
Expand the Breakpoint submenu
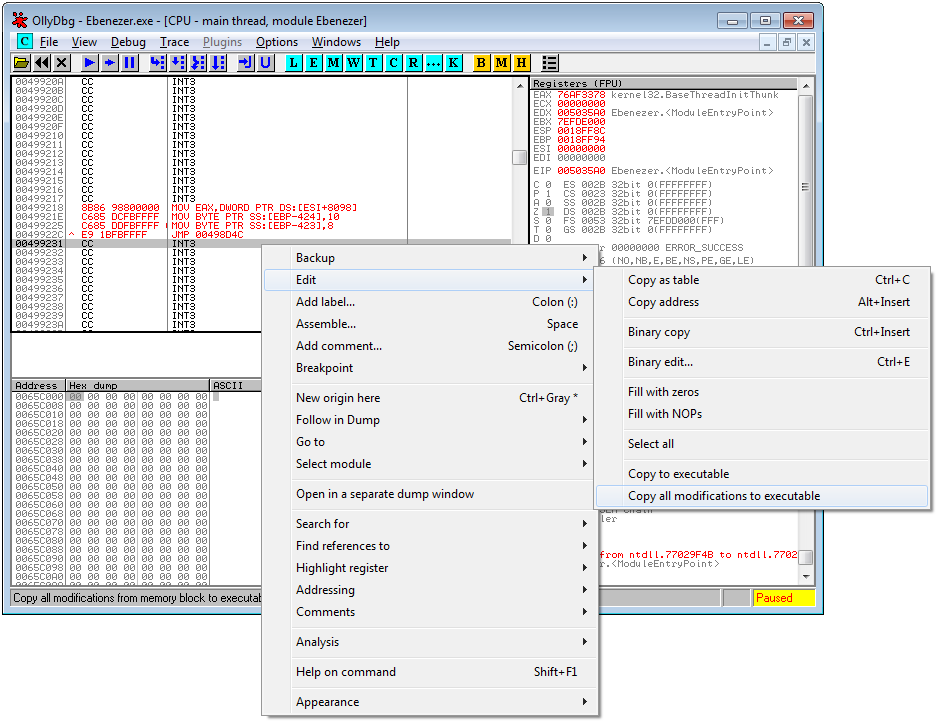[429, 368]
